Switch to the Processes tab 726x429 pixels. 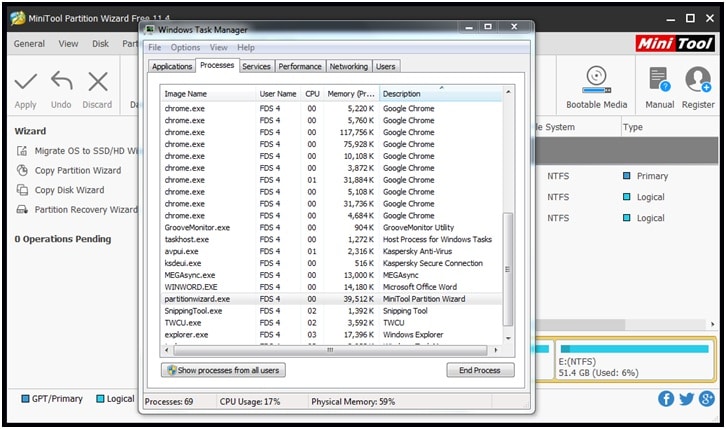coord(217,65)
